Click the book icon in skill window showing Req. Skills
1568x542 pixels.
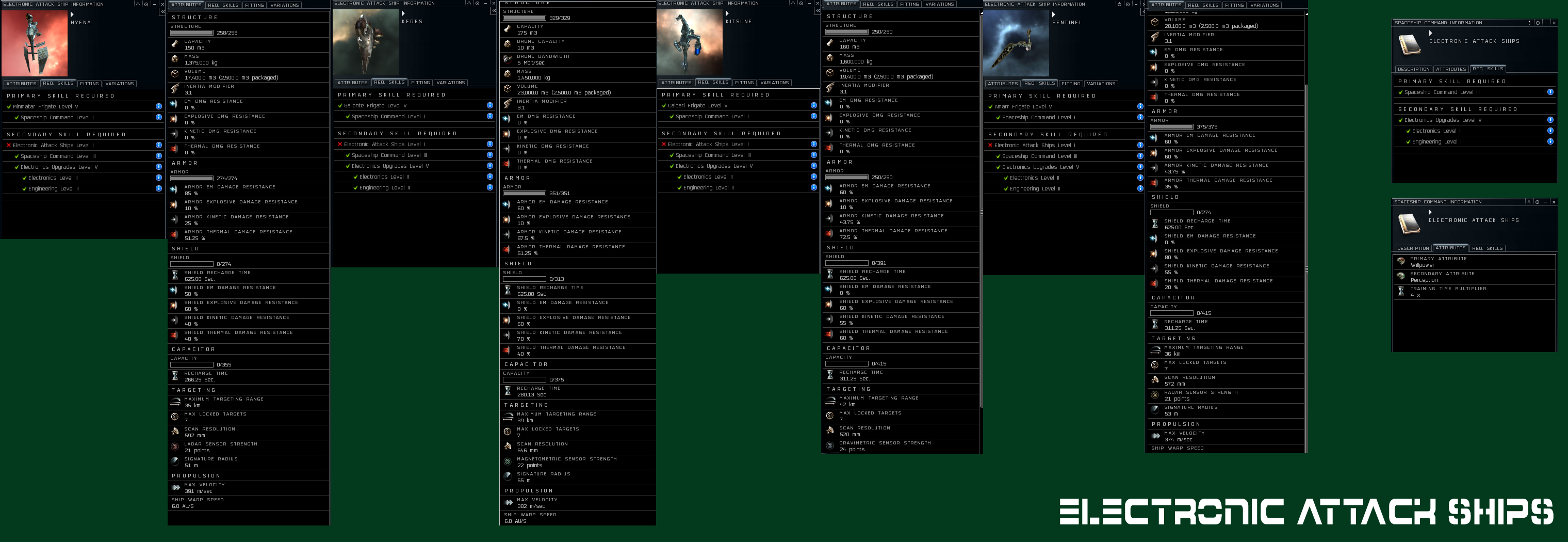[x=1409, y=44]
